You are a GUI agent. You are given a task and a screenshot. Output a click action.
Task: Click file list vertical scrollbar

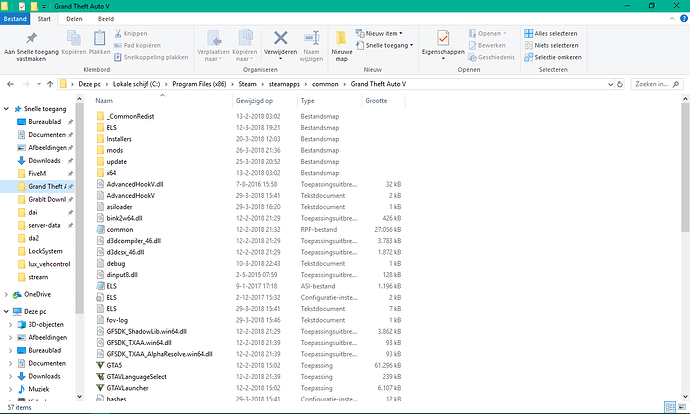tap(685, 167)
